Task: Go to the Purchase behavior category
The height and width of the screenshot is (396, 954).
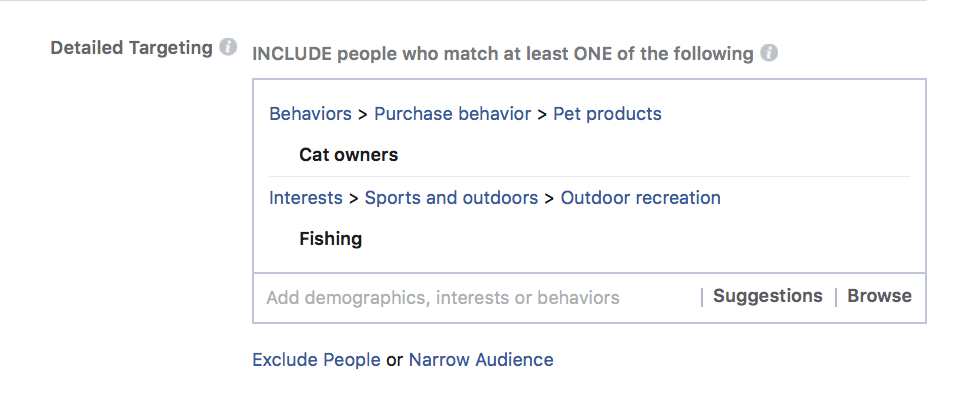Action: [453, 114]
